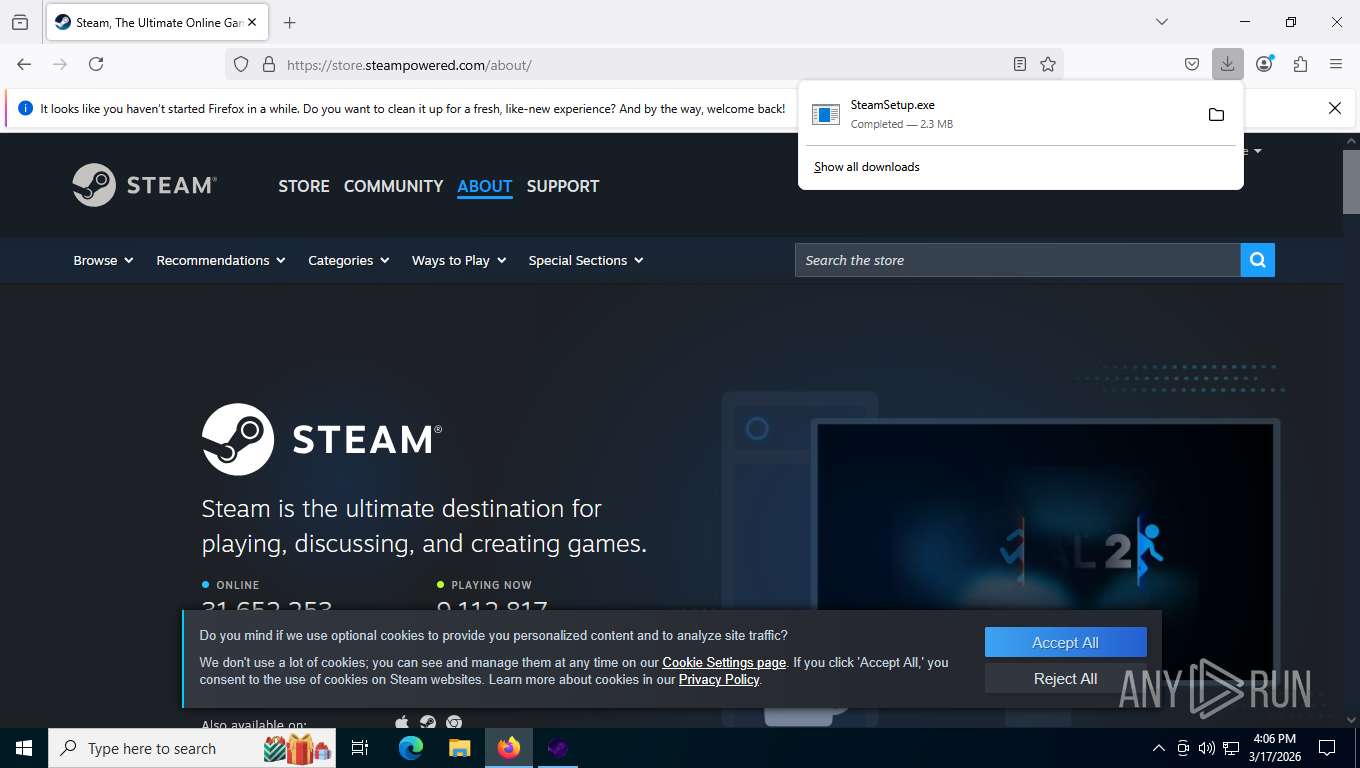The height and width of the screenshot is (768, 1360).
Task: Open the Firefox account icon
Action: point(1265,64)
